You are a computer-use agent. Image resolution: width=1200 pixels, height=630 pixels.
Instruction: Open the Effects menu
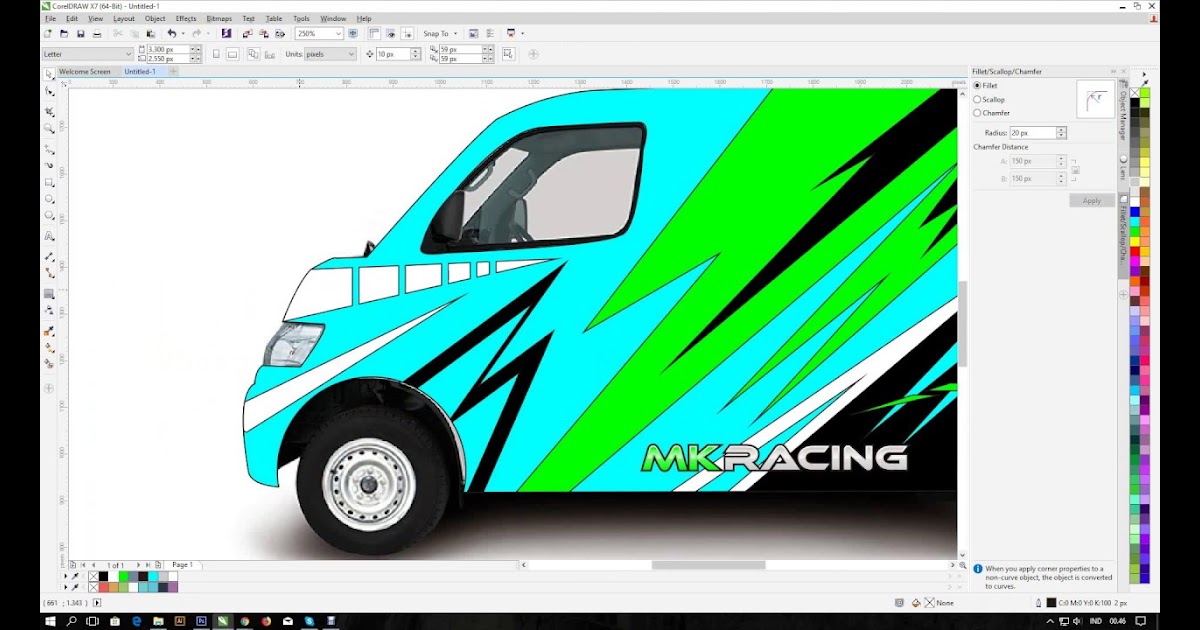point(186,18)
